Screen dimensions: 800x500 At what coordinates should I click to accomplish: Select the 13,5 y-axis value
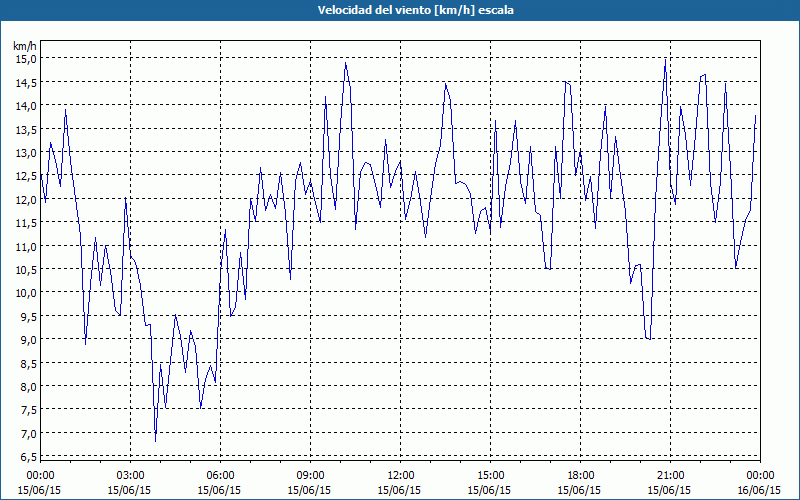coord(27,129)
